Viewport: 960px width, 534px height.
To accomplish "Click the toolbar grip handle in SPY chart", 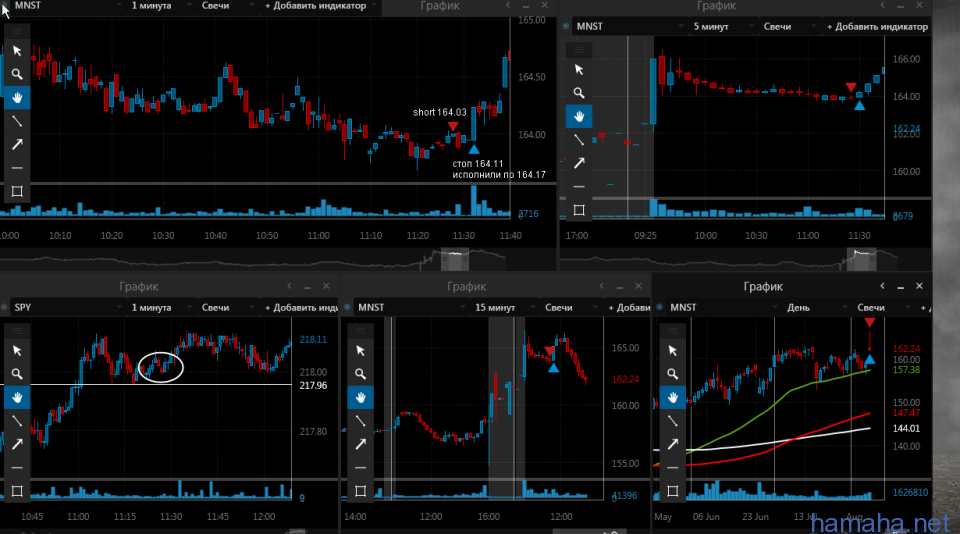I will (17, 331).
